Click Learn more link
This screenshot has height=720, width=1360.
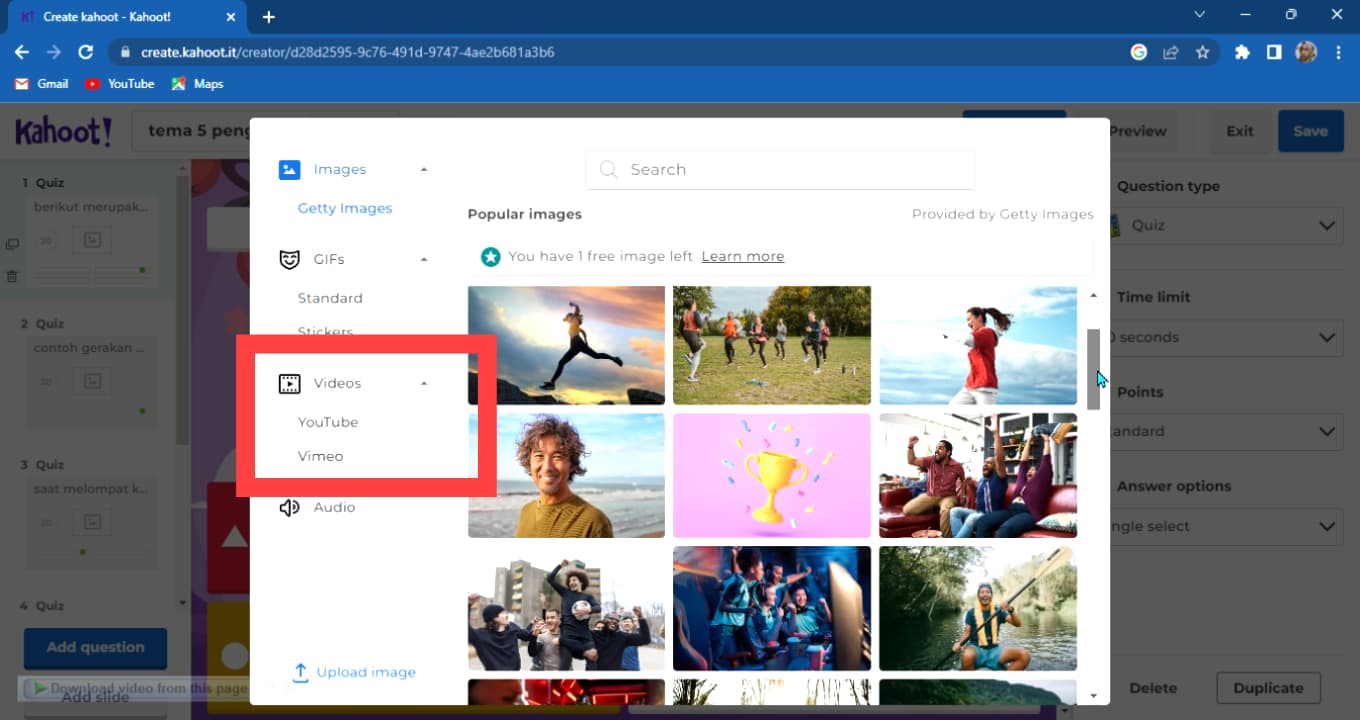(743, 256)
